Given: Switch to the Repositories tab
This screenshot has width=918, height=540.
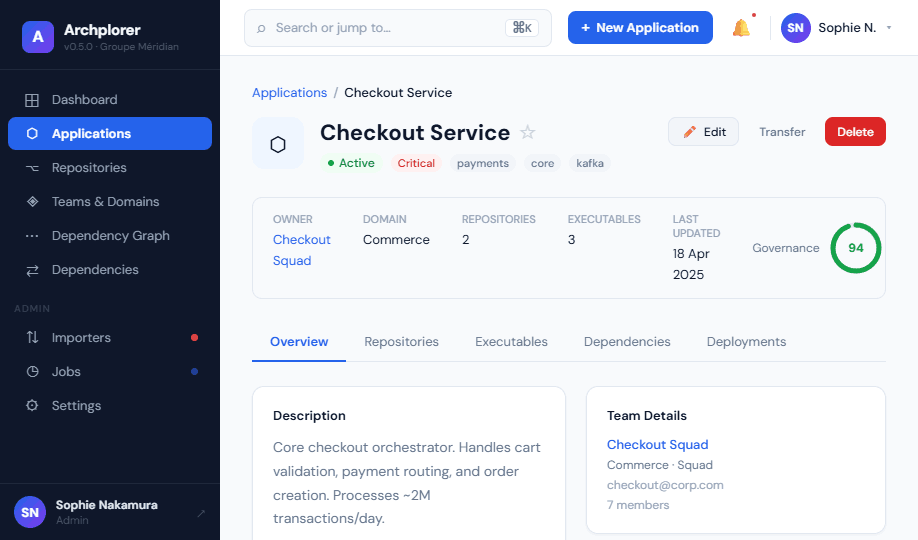Looking at the screenshot, I should click(x=401, y=342).
